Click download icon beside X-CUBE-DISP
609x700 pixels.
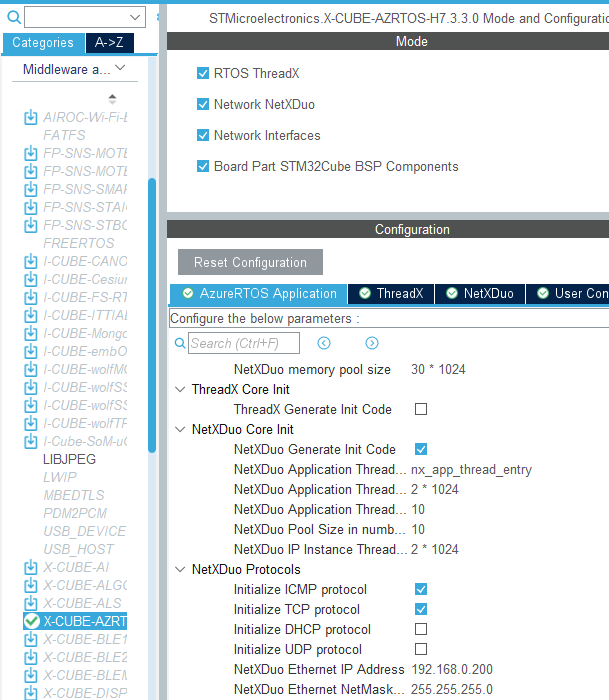(30, 693)
